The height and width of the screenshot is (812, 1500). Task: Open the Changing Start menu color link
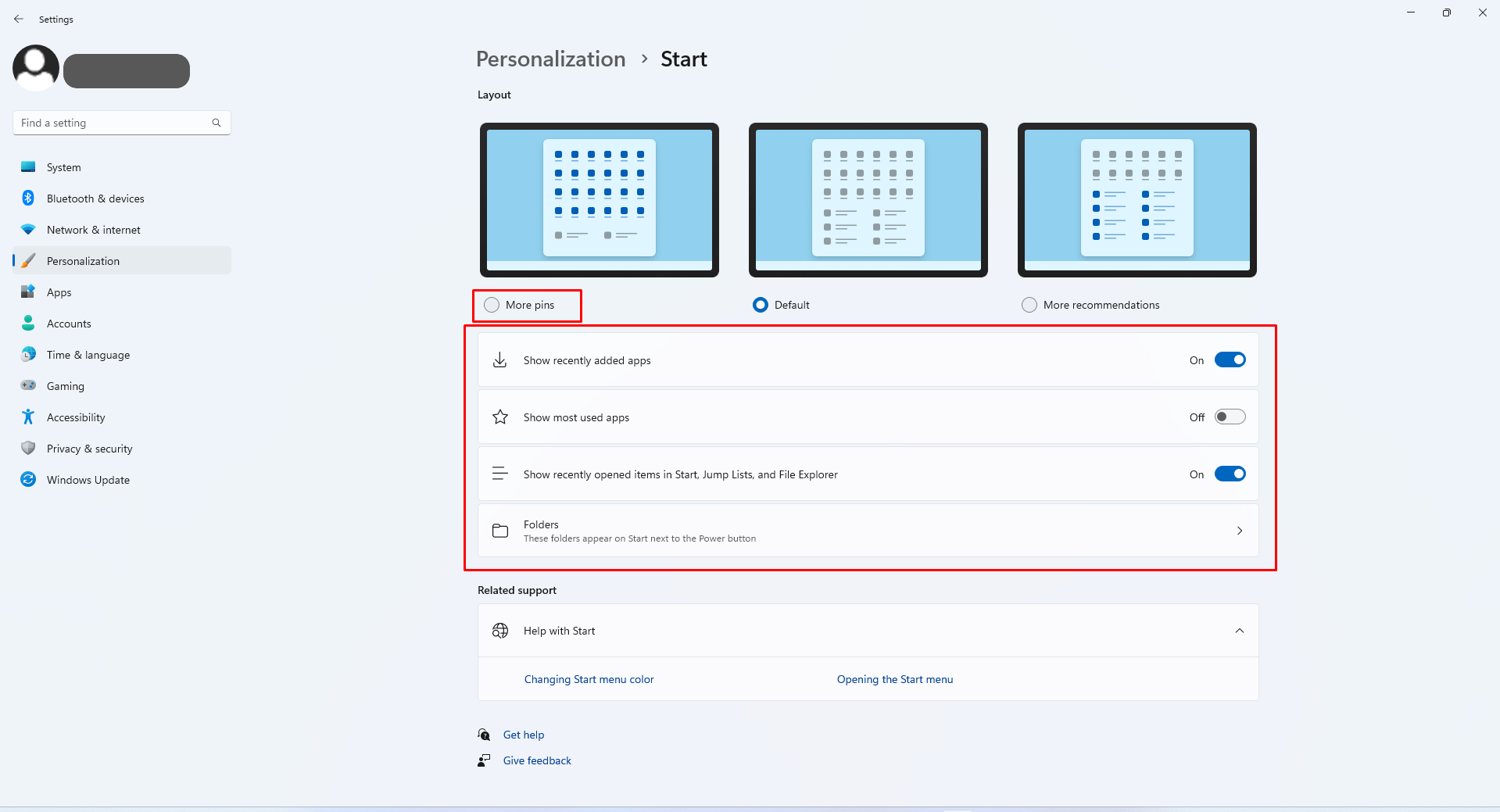tap(589, 679)
